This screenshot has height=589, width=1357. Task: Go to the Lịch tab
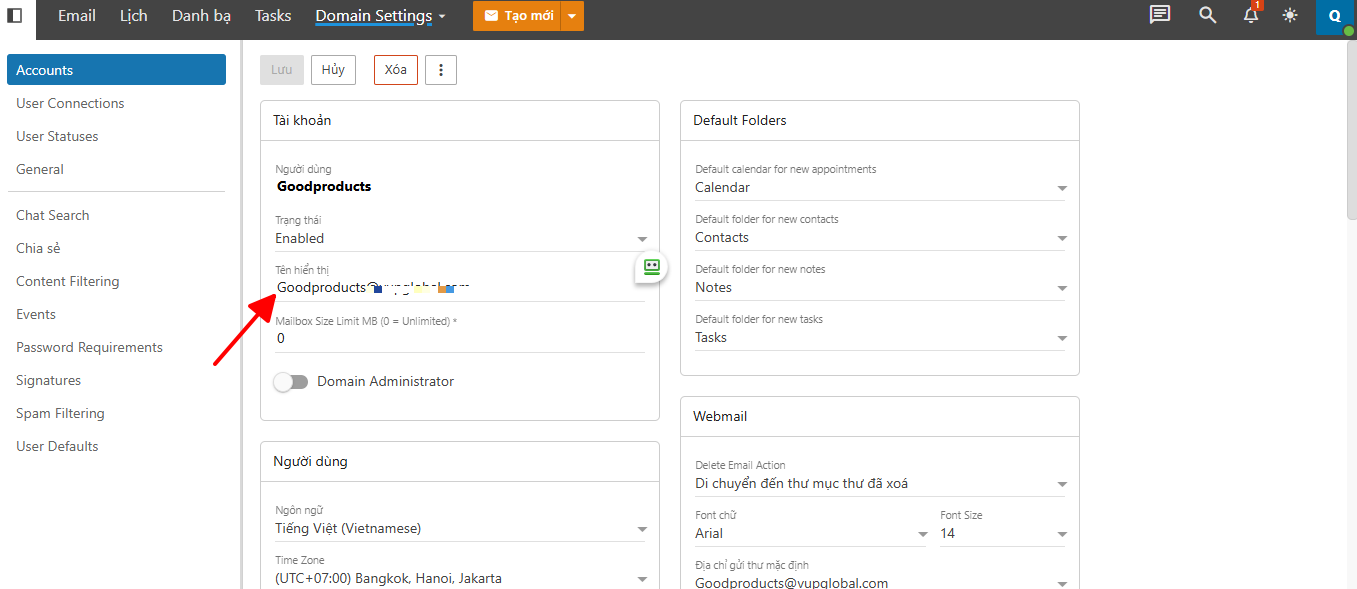[x=133, y=16]
